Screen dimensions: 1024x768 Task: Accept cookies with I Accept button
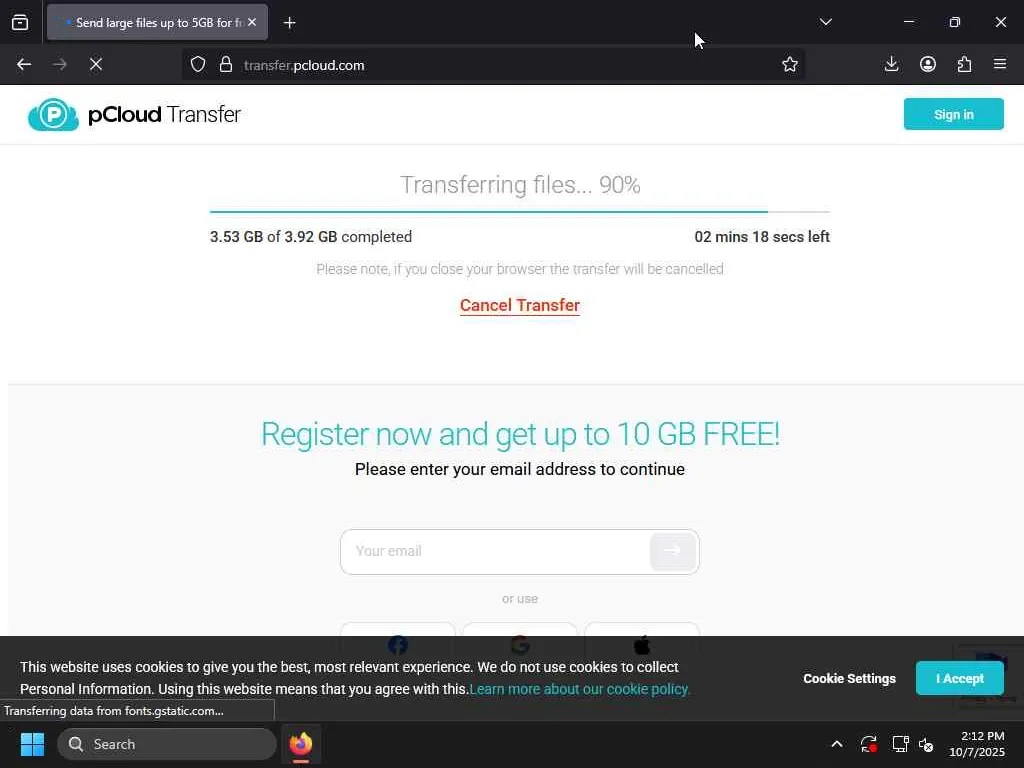coord(959,679)
